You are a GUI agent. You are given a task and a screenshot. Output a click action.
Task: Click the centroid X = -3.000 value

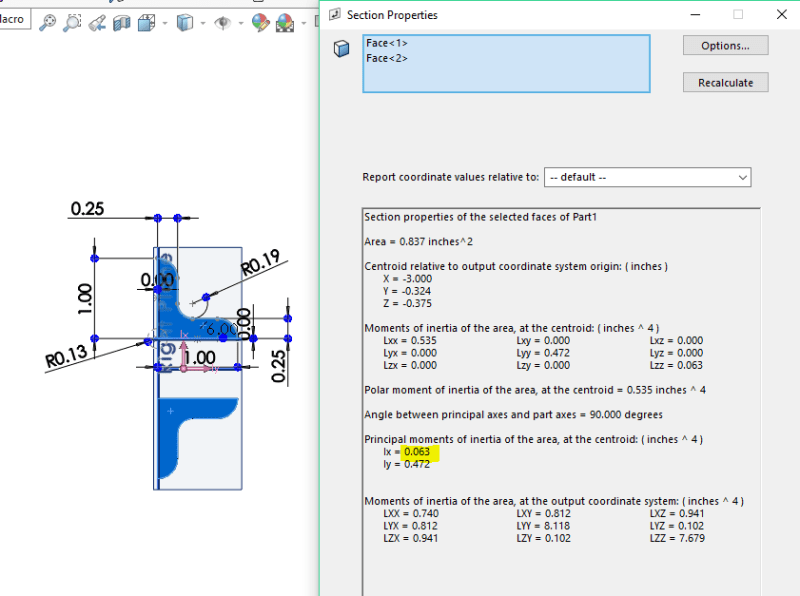click(x=407, y=279)
